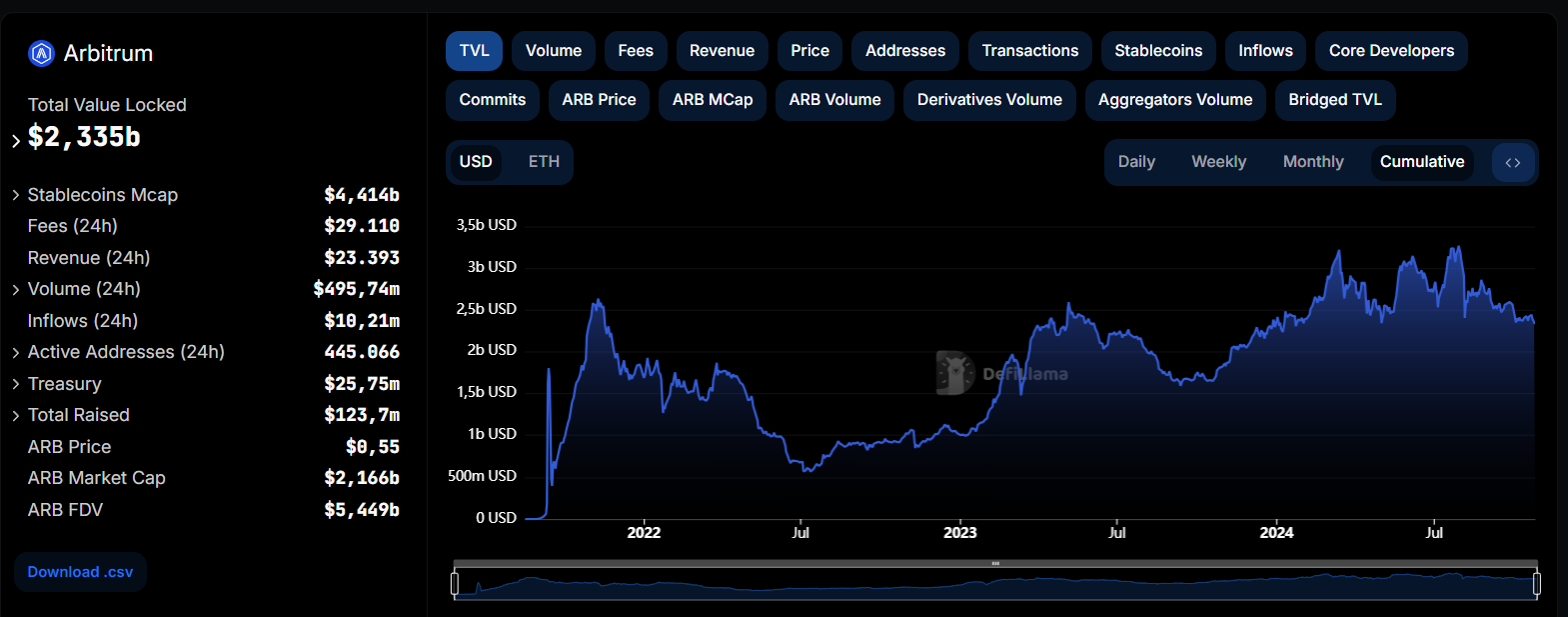The height and width of the screenshot is (617, 1568).
Task: Click the $495,74m volume value
Action: pos(357,289)
